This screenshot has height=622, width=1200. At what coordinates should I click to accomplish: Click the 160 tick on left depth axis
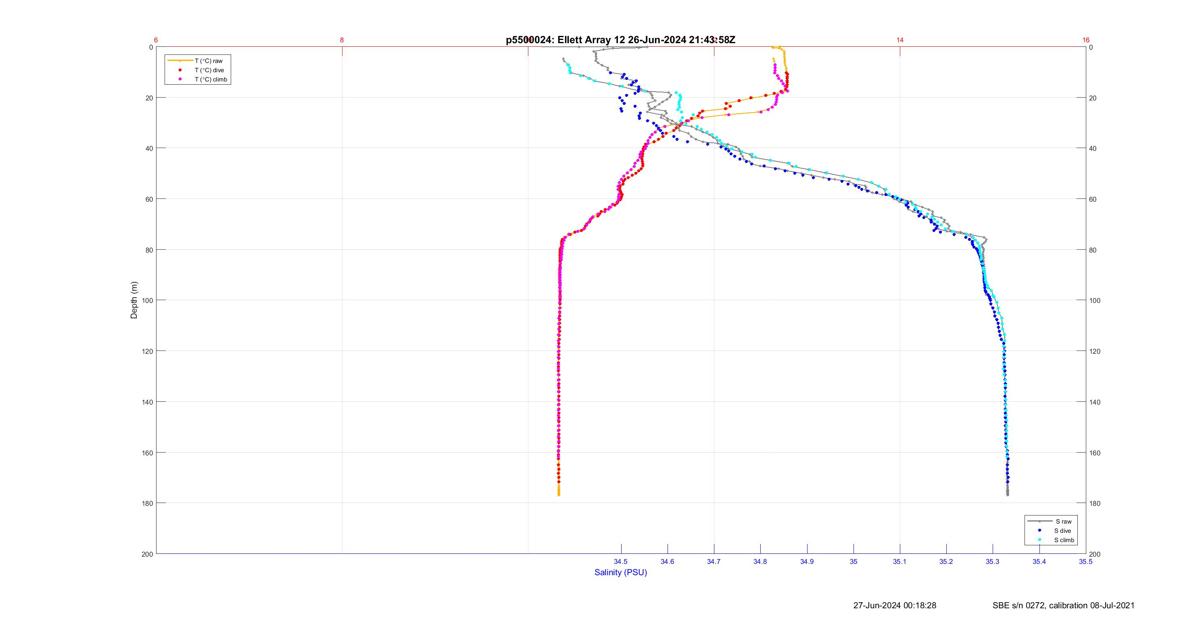147,453
